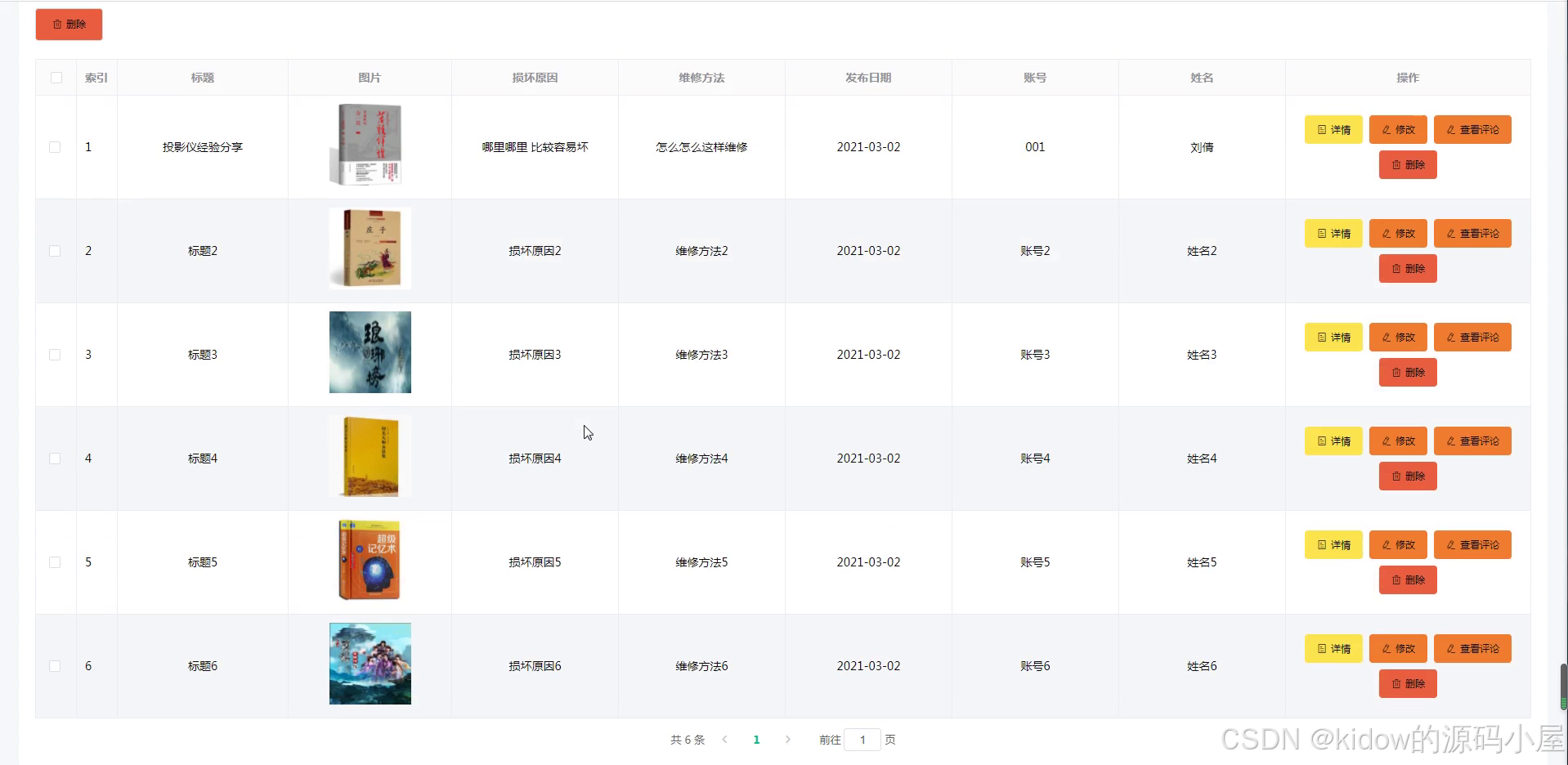The height and width of the screenshot is (765, 1568).
Task: Click the 发布日期 column header
Action: click(868, 78)
